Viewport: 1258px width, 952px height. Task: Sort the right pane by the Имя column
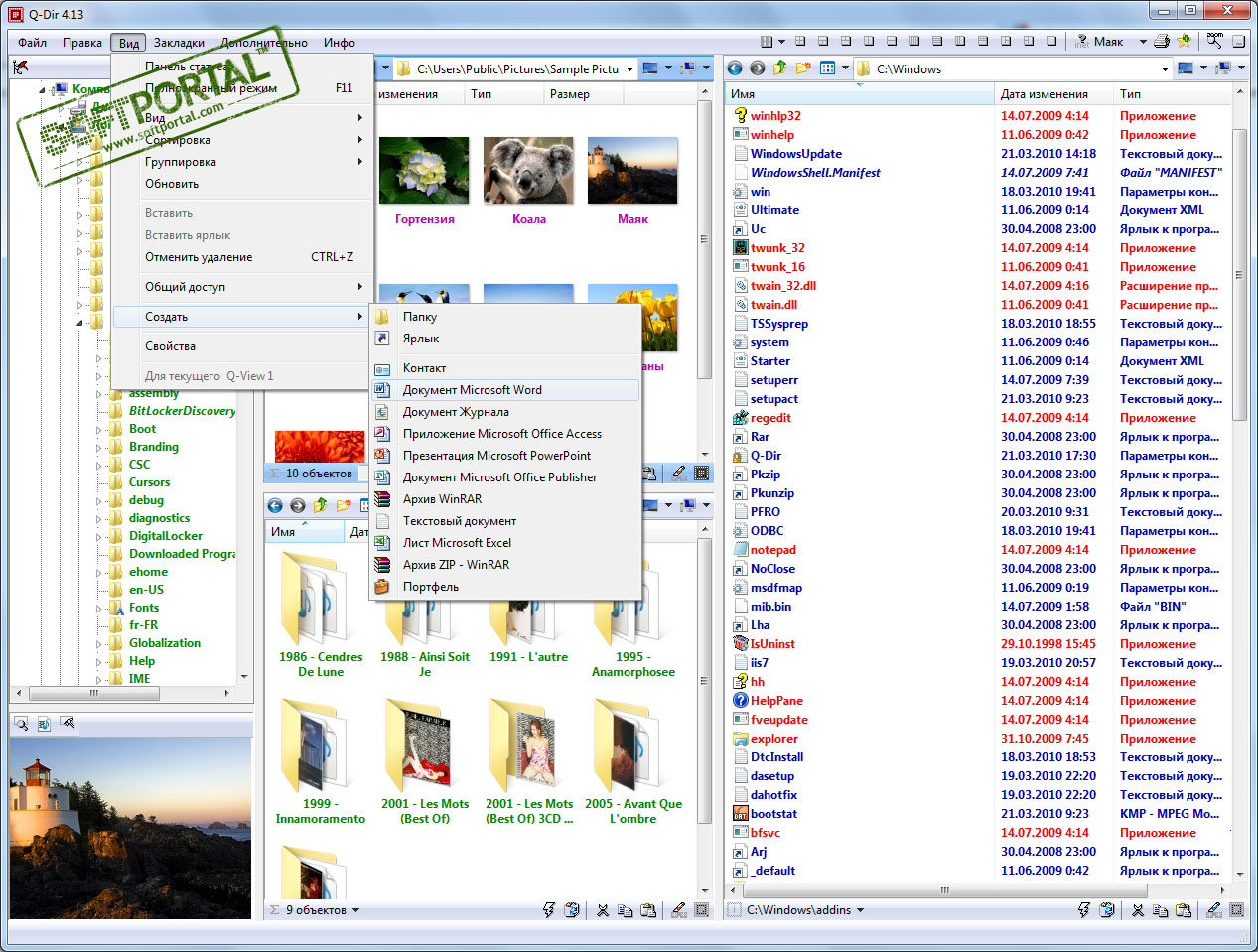pos(860,94)
